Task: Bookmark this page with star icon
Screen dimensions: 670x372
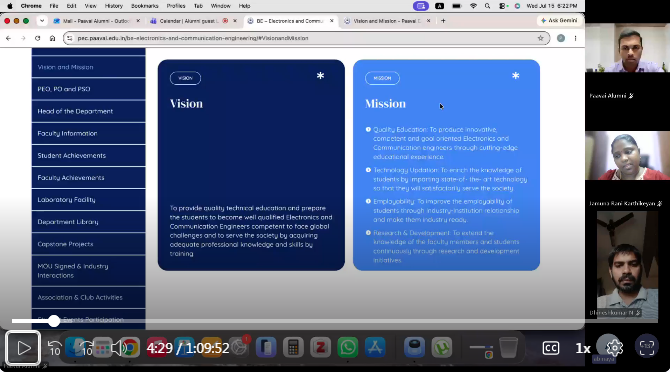Action: (541, 38)
